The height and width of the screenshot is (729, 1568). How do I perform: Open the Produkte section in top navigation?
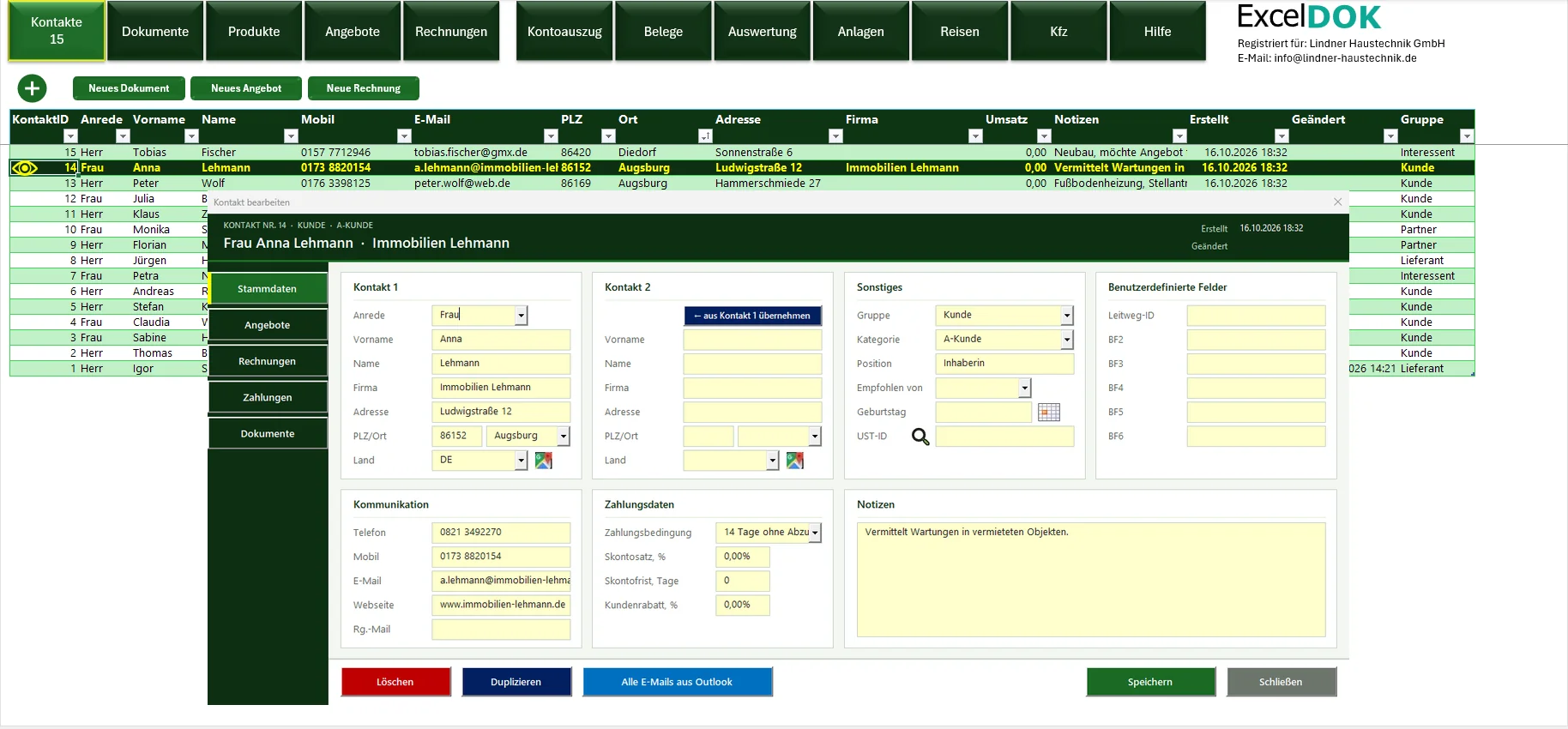click(254, 32)
